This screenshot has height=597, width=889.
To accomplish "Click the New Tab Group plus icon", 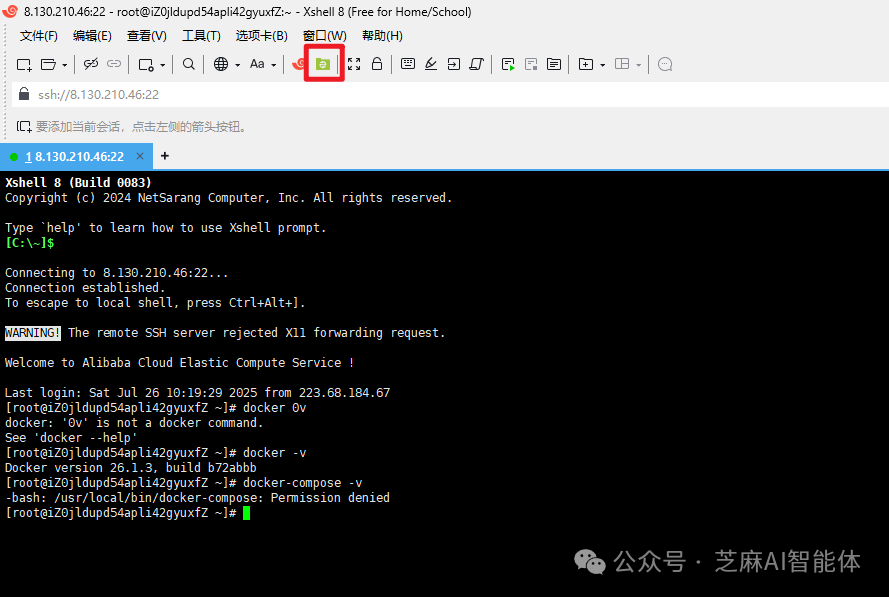I will (586, 64).
